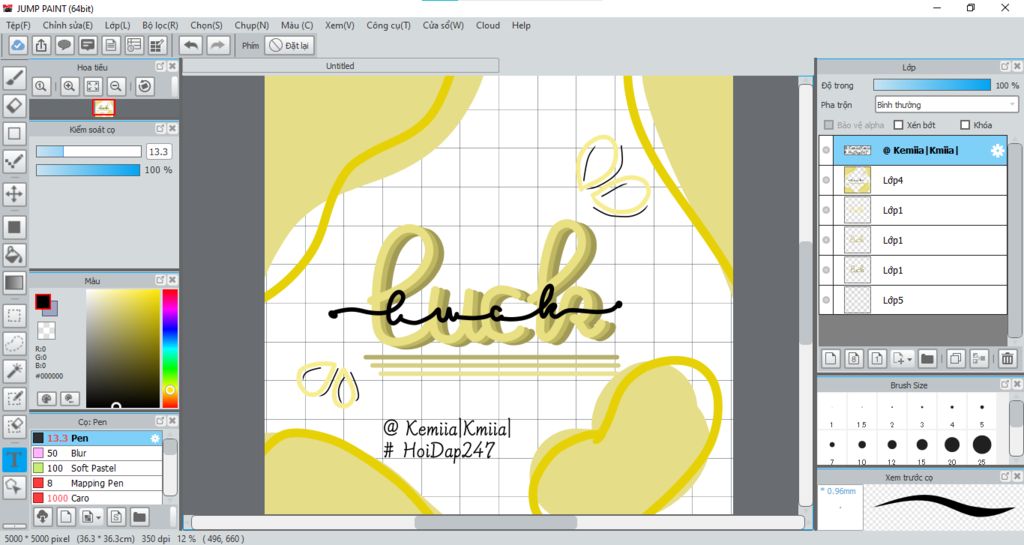Click the Undo arrow
Image resolution: width=1024 pixels, height=545 pixels.
[x=191, y=45]
